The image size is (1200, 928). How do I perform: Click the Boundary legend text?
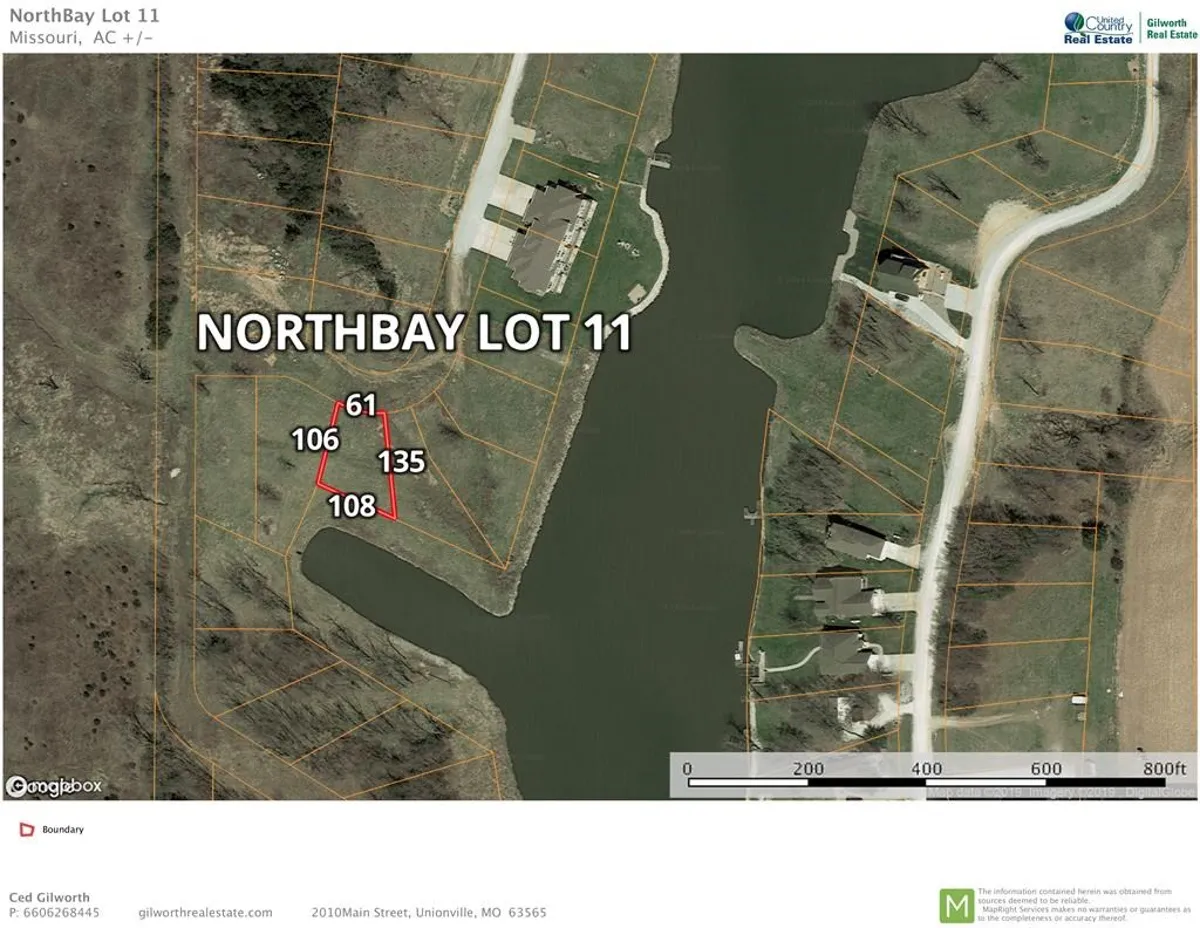63,830
